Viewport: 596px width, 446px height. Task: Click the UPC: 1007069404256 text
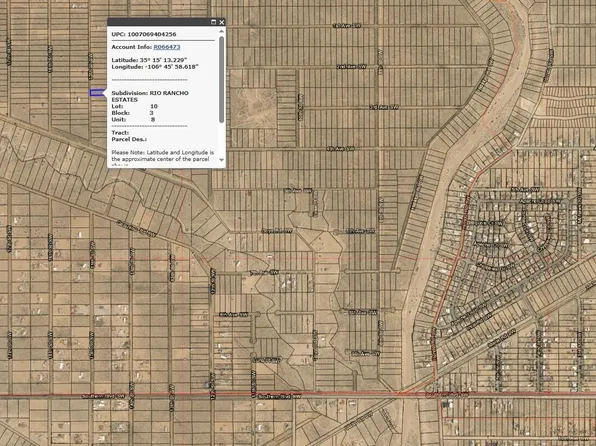pos(144,34)
